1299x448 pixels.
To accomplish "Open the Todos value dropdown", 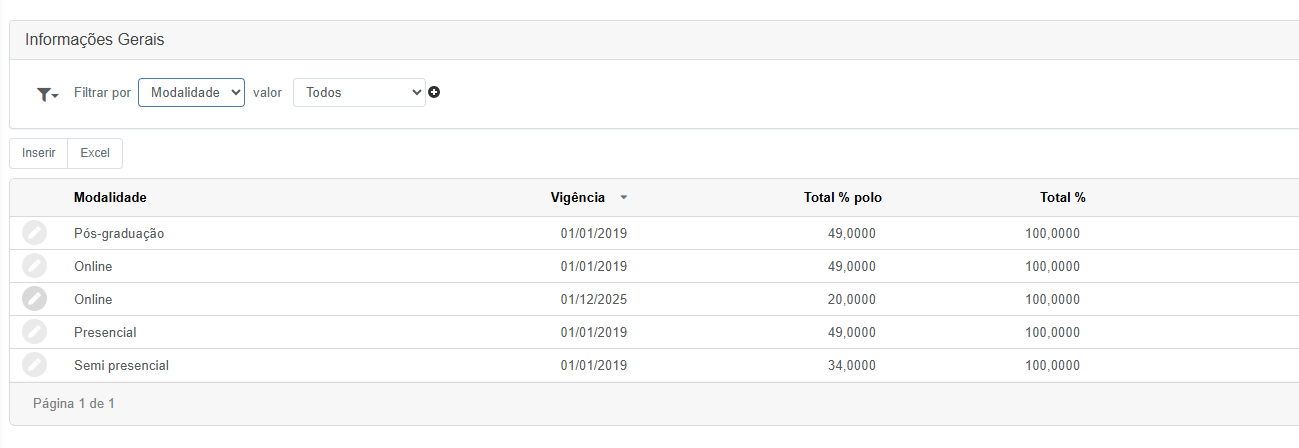I will (x=359, y=92).
